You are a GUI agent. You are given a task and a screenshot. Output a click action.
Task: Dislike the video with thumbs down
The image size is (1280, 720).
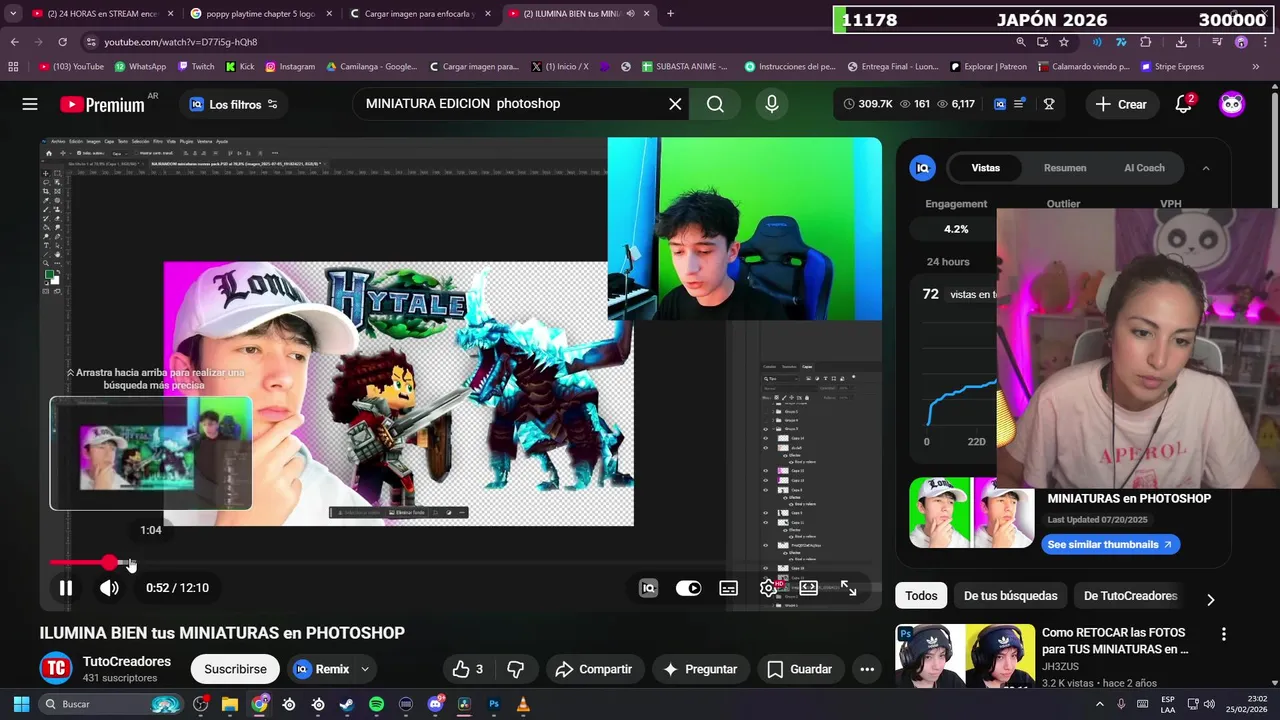[516, 669]
